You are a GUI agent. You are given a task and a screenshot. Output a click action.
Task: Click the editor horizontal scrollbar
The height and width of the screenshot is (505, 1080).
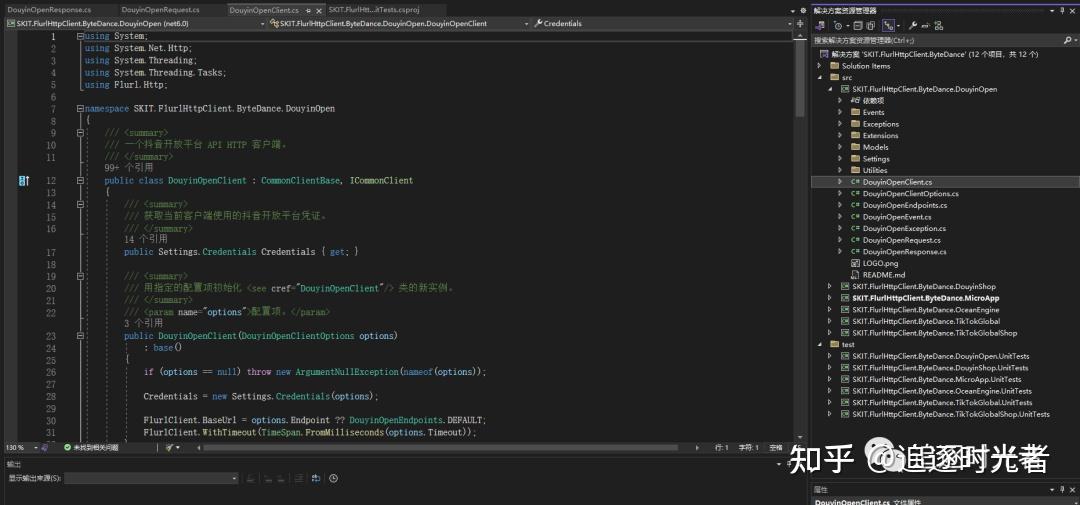pyautogui.click(x=441, y=448)
